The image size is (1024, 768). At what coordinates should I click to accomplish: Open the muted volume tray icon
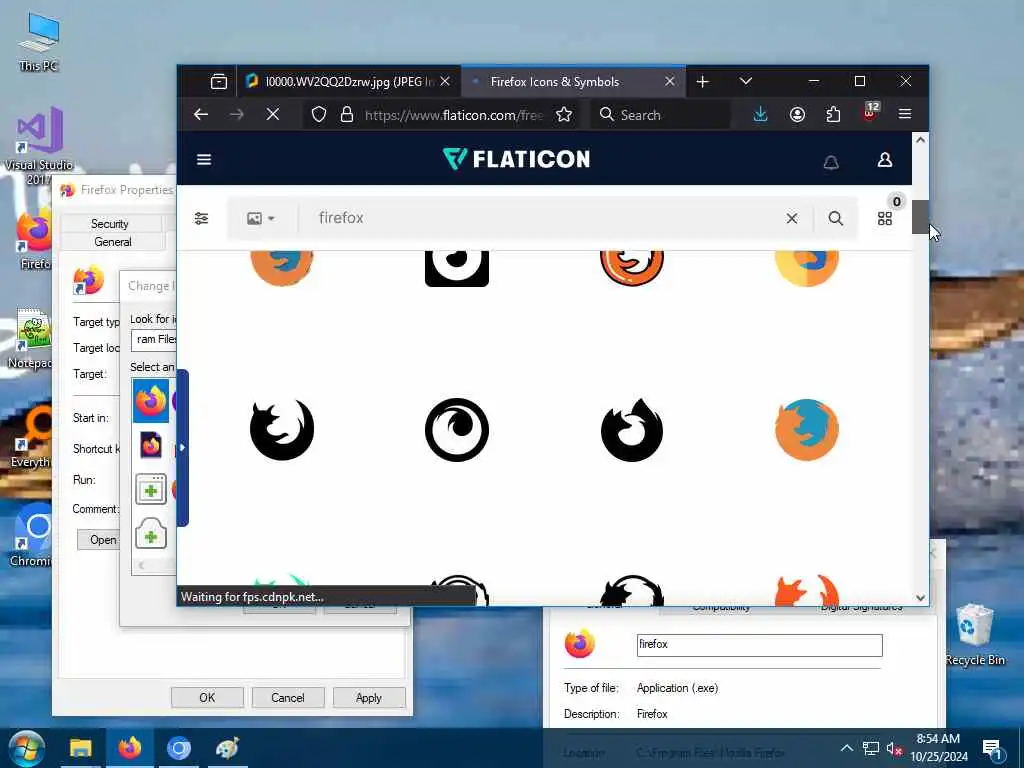894,748
